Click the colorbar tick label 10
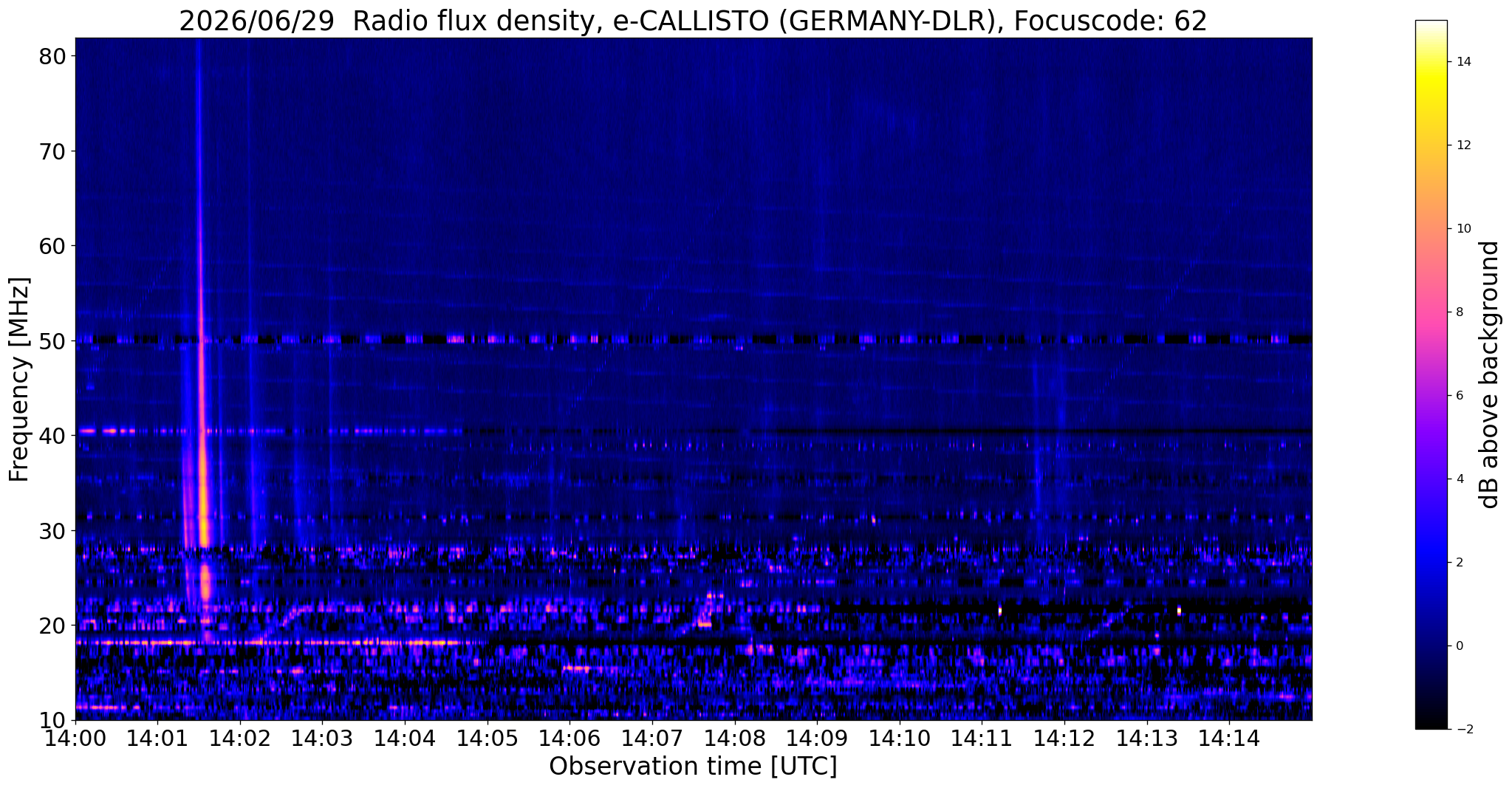 (1463, 228)
